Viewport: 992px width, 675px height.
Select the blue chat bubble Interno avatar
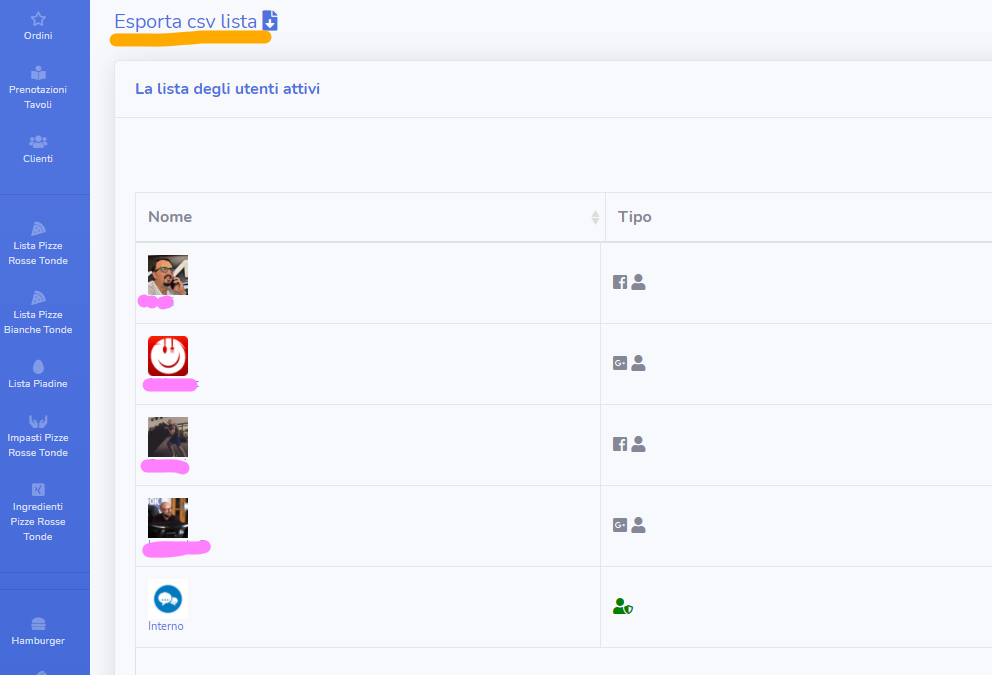tap(167, 598)
